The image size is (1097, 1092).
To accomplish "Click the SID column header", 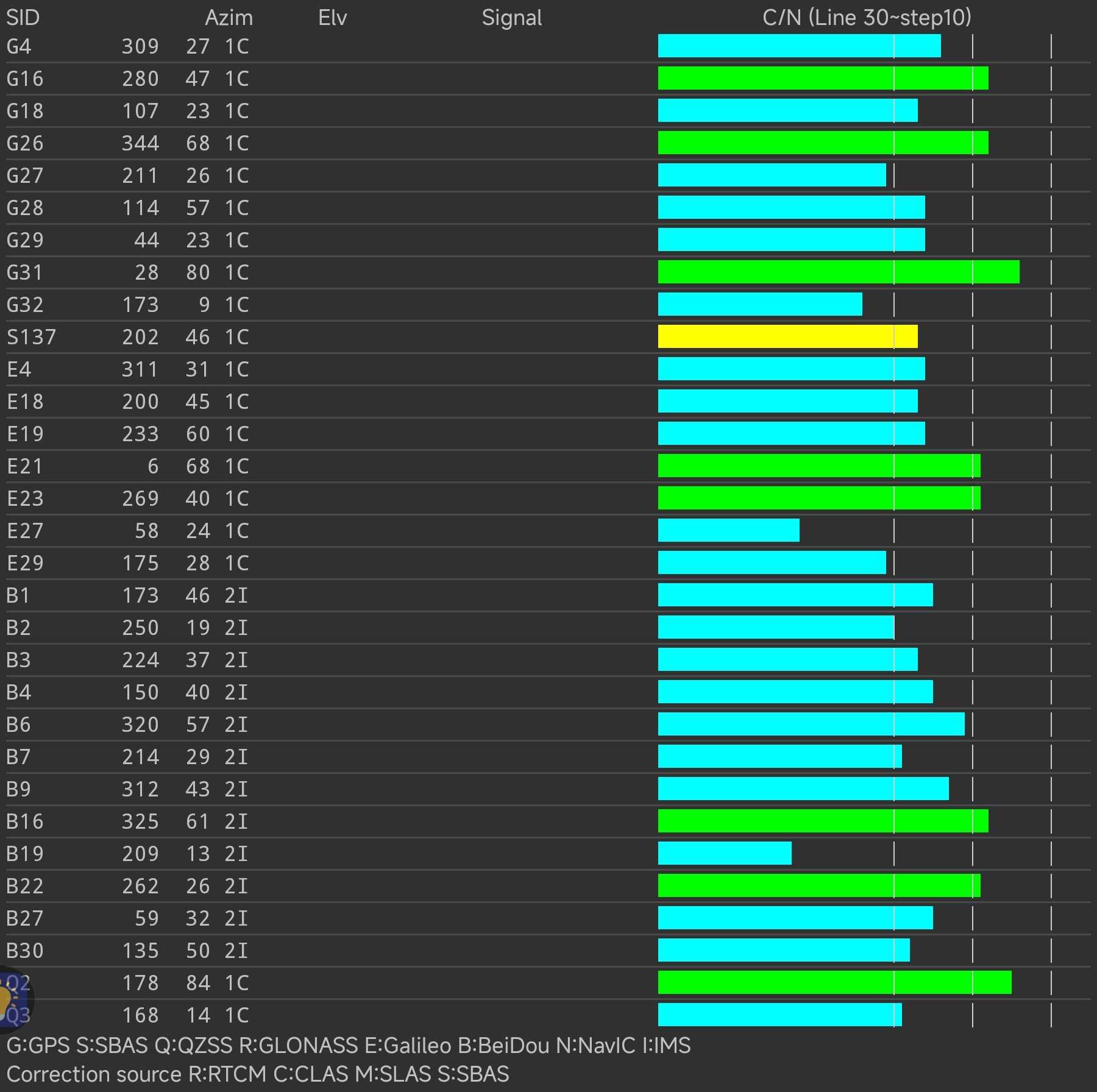I will 23,18.
